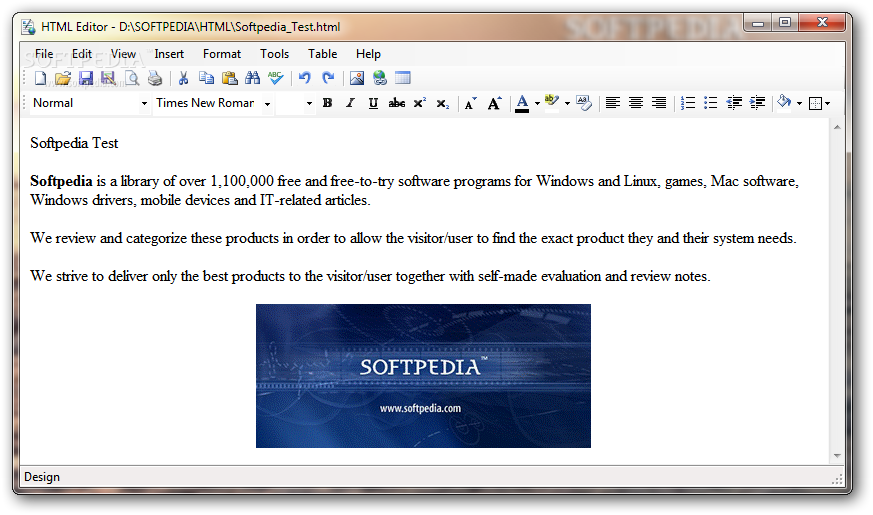This screenshot has width=873, height=515.
Task: Insert a hyperlink with the globe icon
Action: tap(380, 78)
